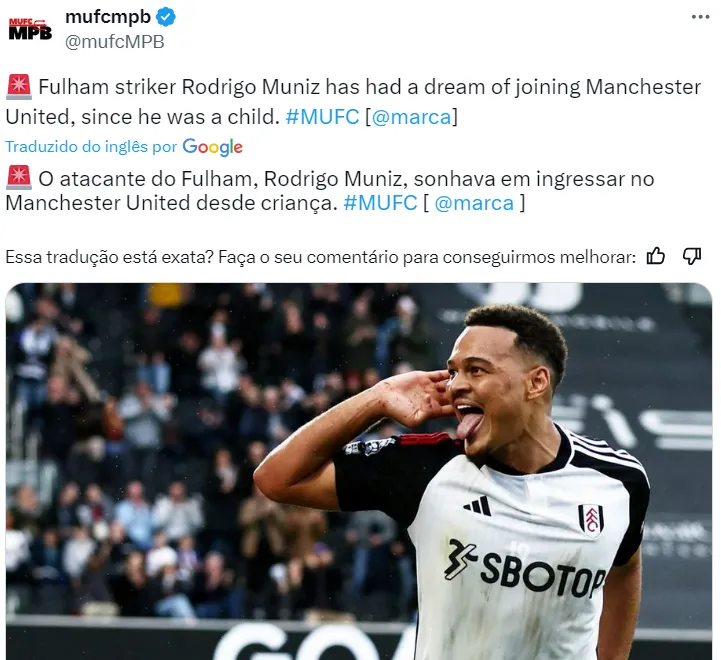Click the siren emoji in Portuguese translation
The height and width of the screenshot is (660, 721).
(18, 178)
